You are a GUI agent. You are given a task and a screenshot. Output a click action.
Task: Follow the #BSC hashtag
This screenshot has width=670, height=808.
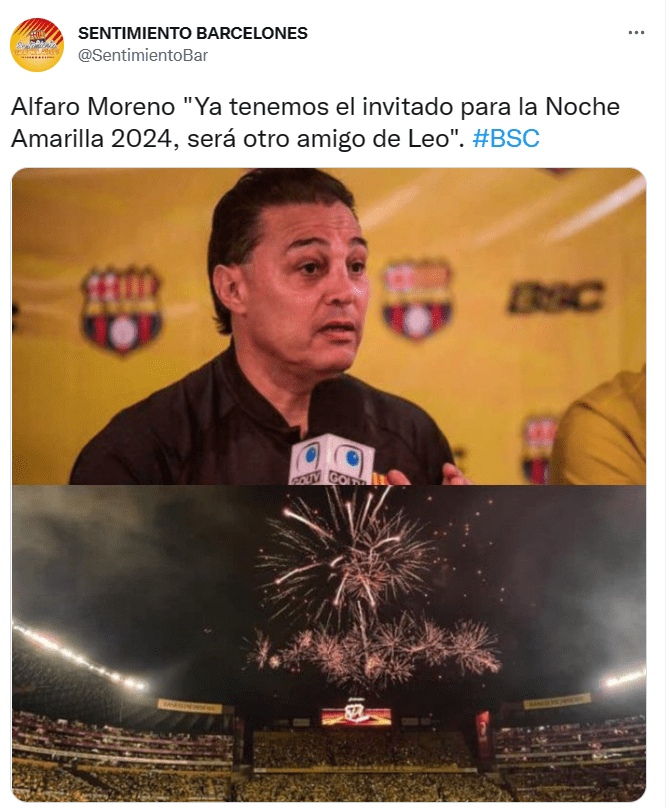[x=506, y=138]
